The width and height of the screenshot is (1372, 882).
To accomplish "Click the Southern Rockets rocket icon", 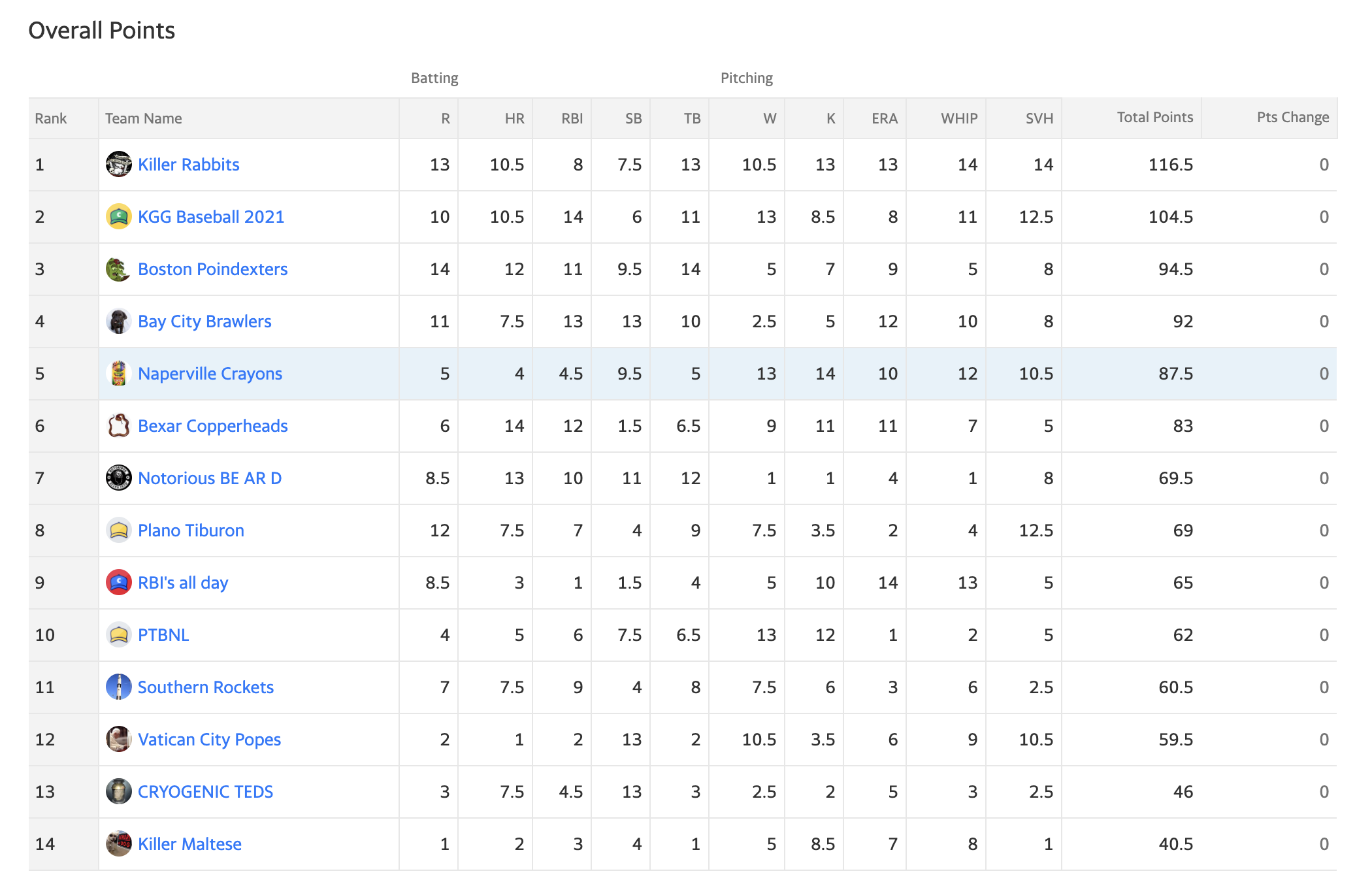I will (118, 687).
